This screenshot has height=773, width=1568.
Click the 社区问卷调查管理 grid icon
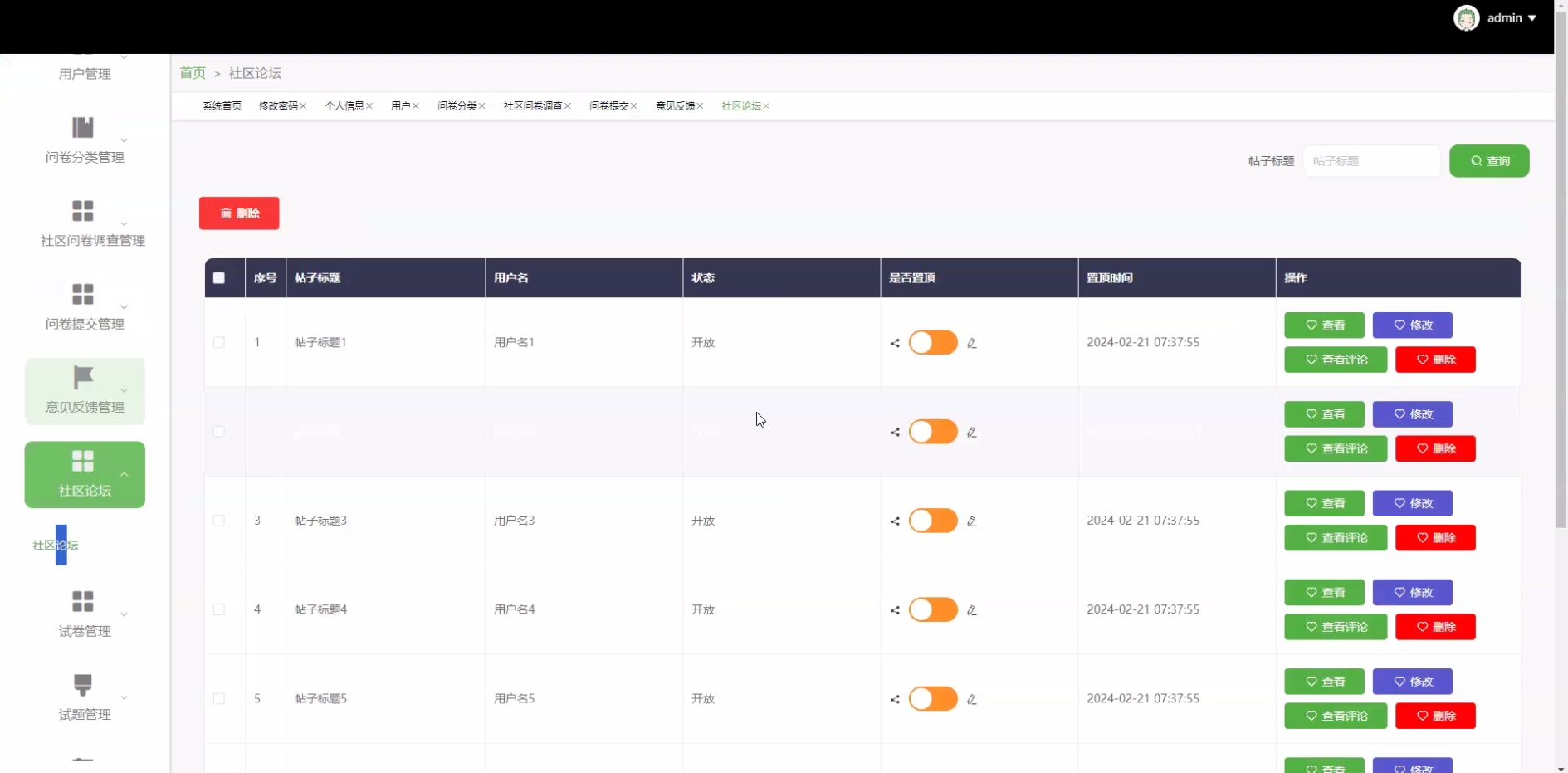(x=83, y=211)
